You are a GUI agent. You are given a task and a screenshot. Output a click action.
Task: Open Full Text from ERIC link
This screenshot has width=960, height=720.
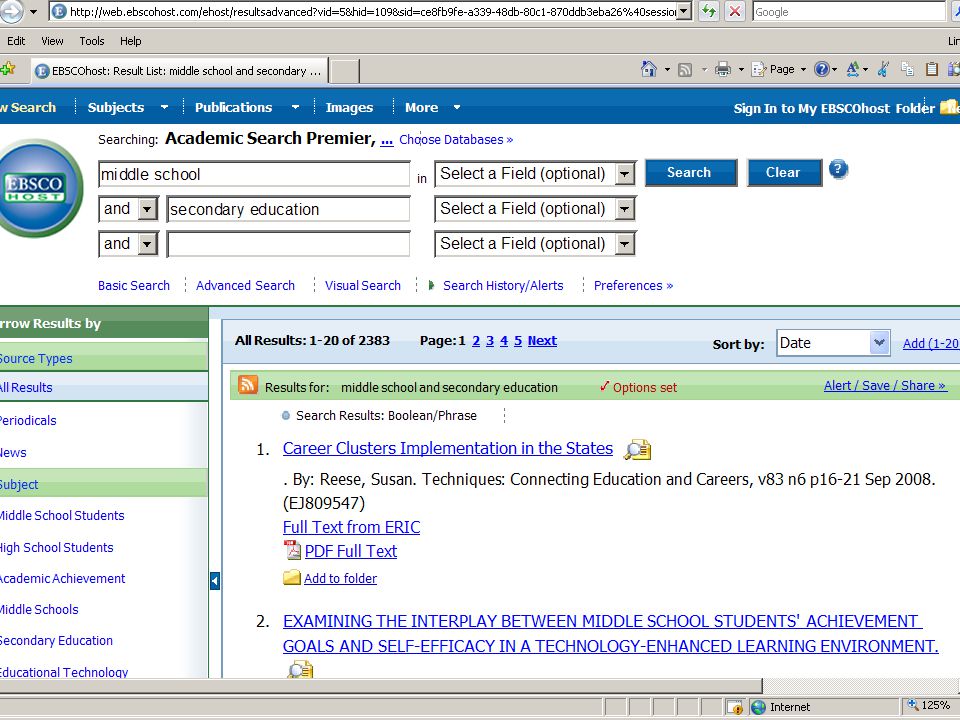[x=351, y=527]
